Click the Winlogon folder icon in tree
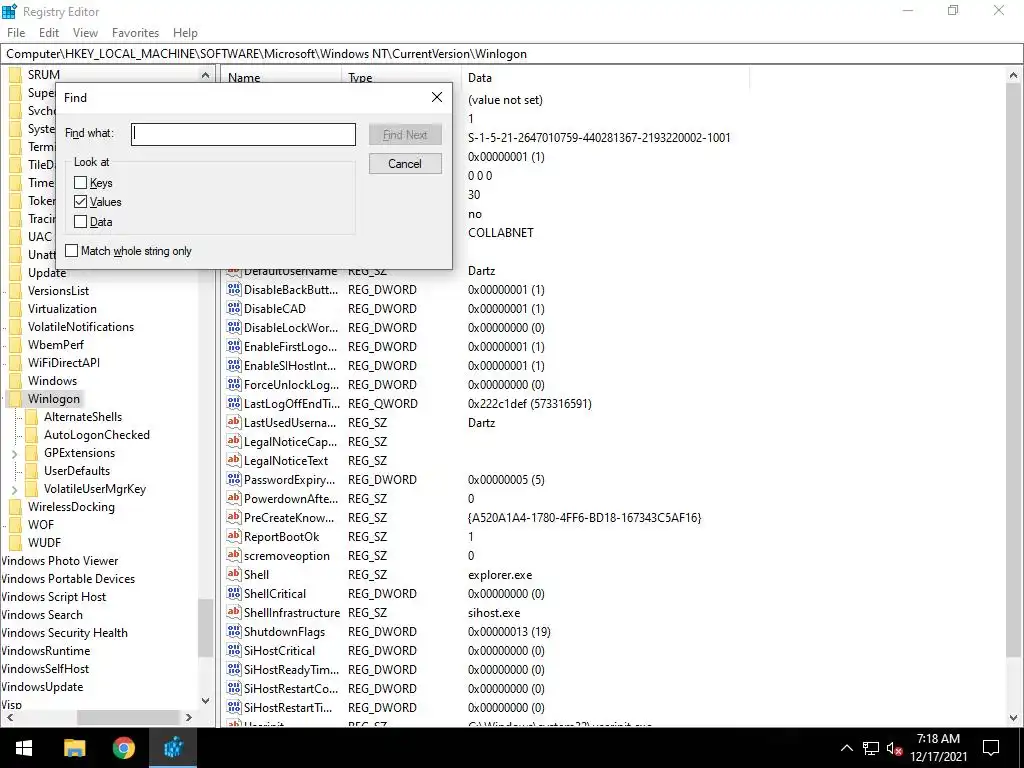This screenshot has height=768, width=1024. 15,399
